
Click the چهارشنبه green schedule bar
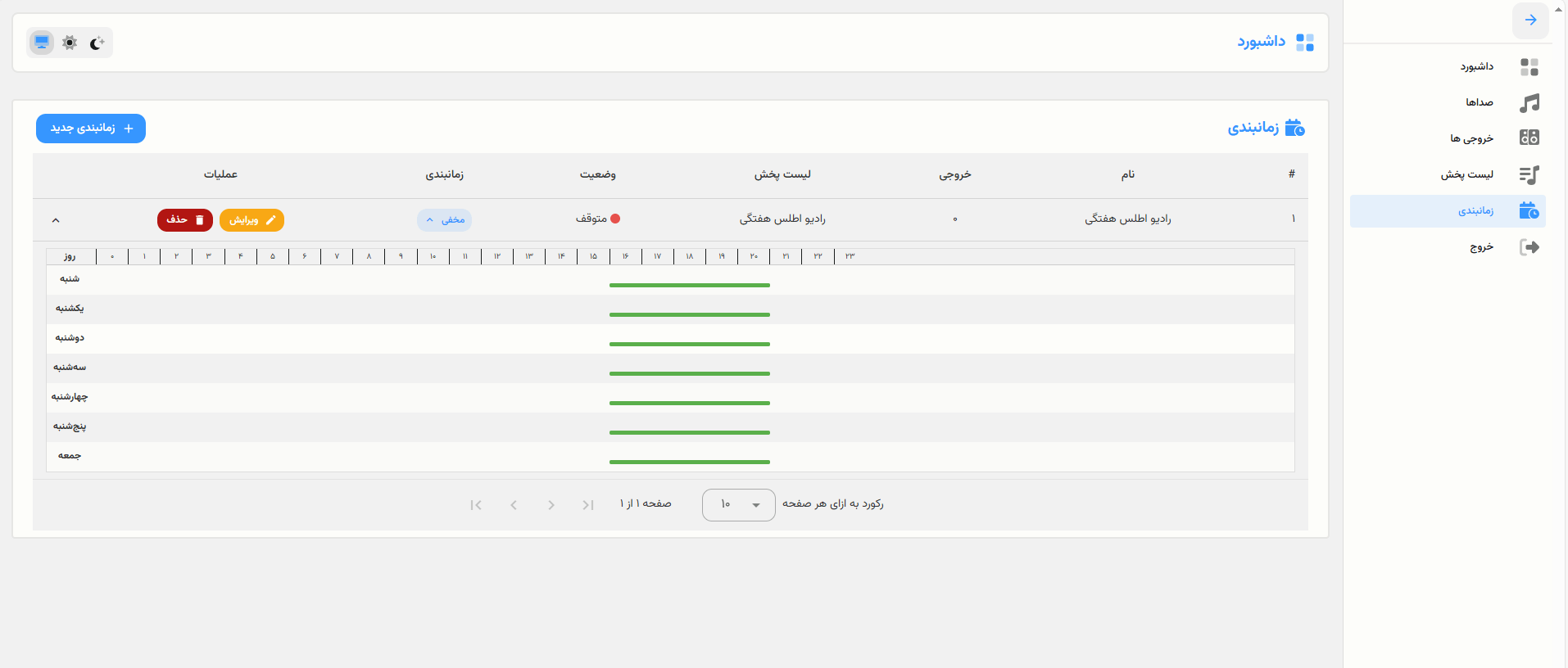(x=690, y=403)
